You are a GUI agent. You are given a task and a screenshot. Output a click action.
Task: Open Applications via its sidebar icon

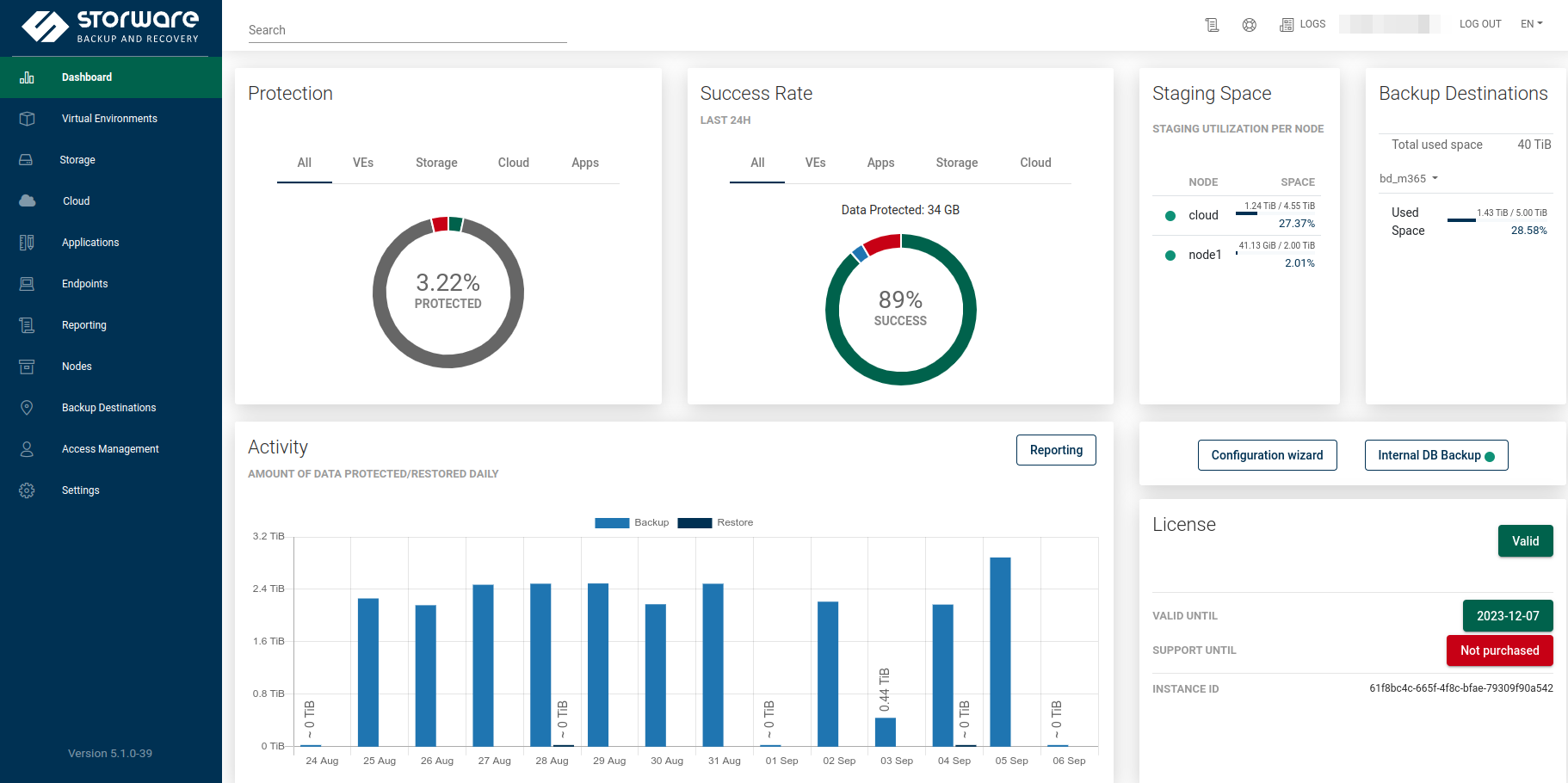click(x=27, y=243)
